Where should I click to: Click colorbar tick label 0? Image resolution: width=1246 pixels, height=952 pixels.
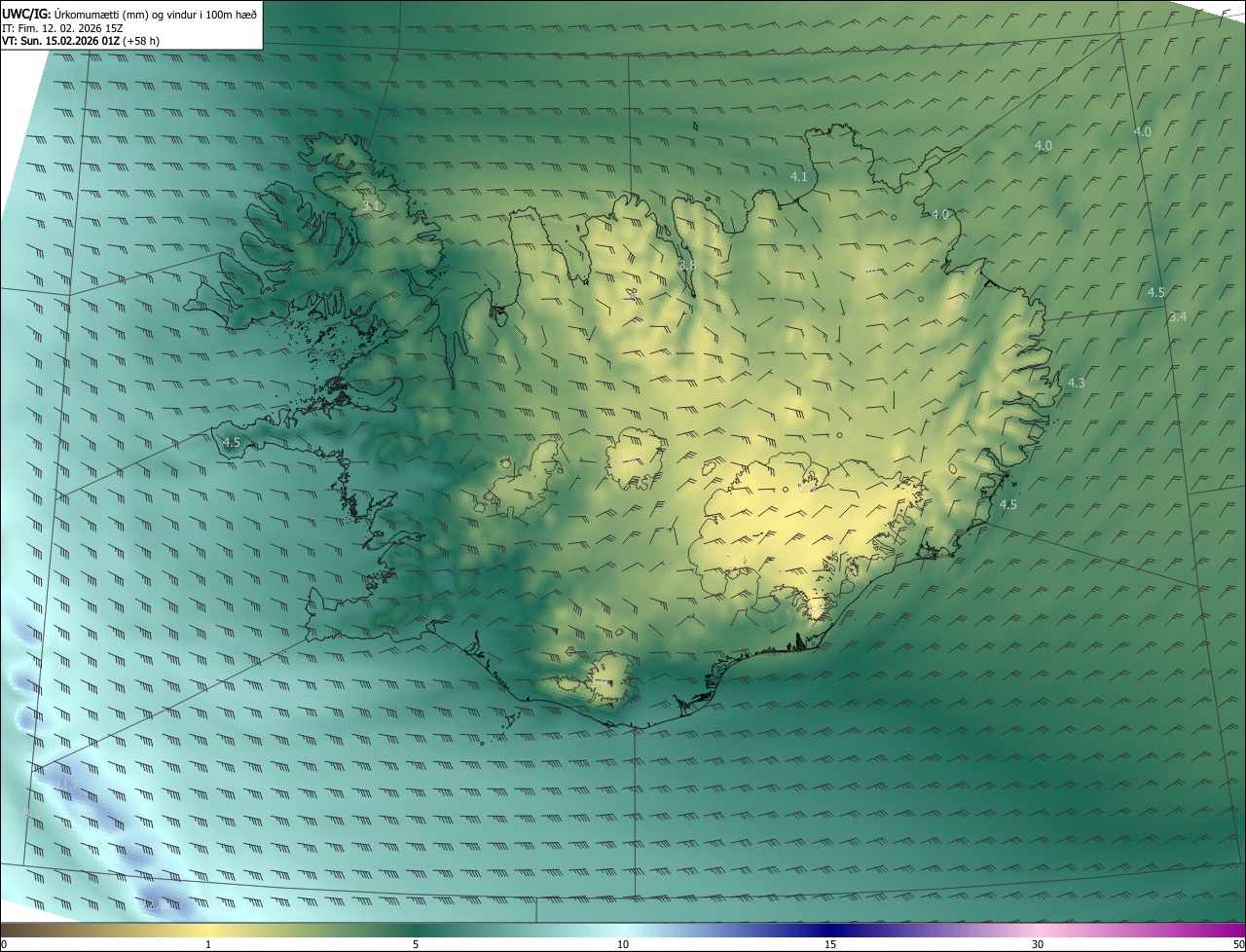pos(4,944)
